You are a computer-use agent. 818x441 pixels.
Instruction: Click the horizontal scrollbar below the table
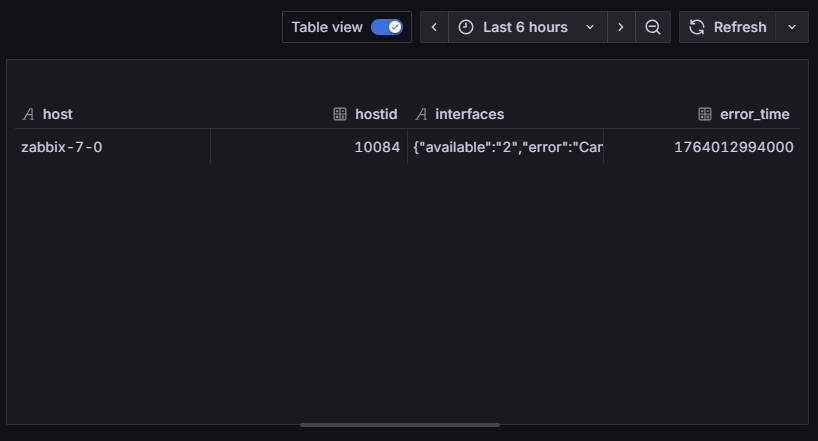click(x=400, y=425)
